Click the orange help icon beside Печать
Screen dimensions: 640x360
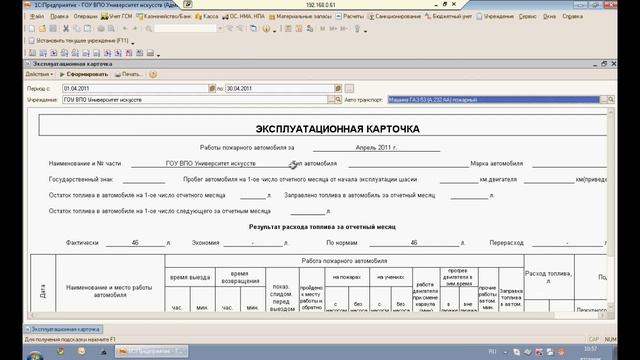(x=153, y=74)
